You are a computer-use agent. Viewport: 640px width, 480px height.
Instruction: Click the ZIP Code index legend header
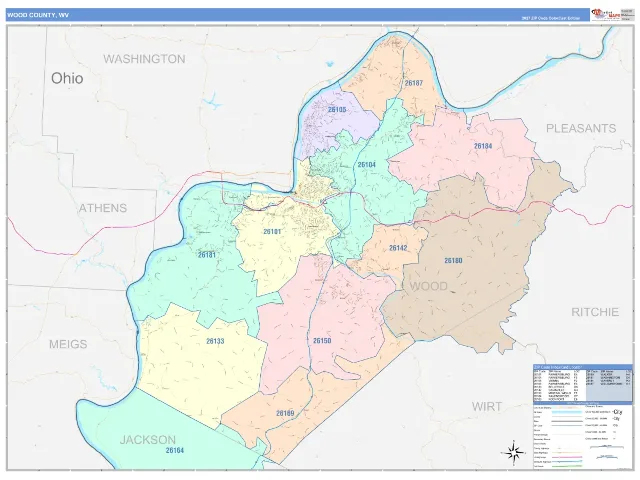click(583, 367)
